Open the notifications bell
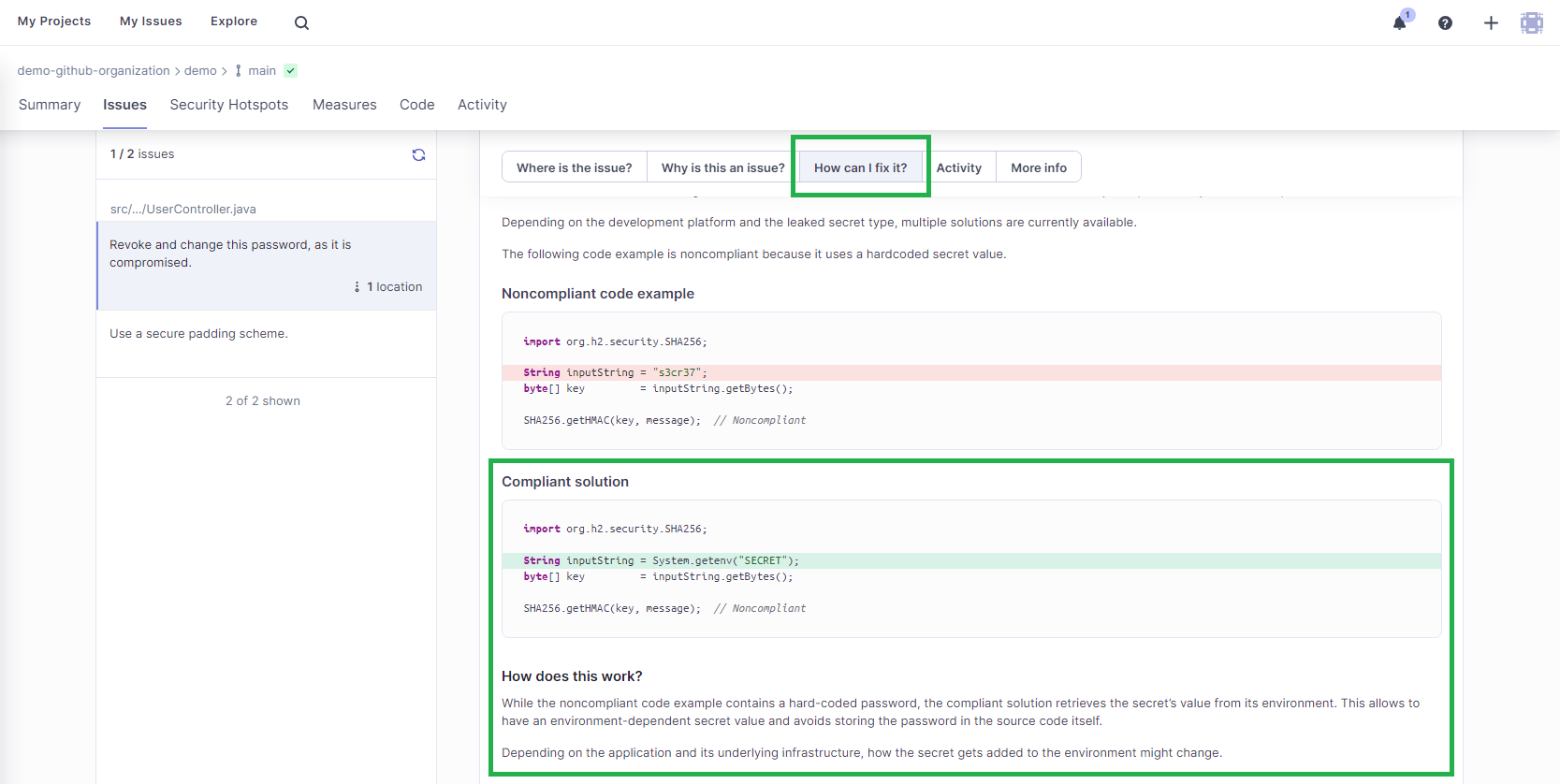Screen dimensions: 1560x784 point(1399,23)
